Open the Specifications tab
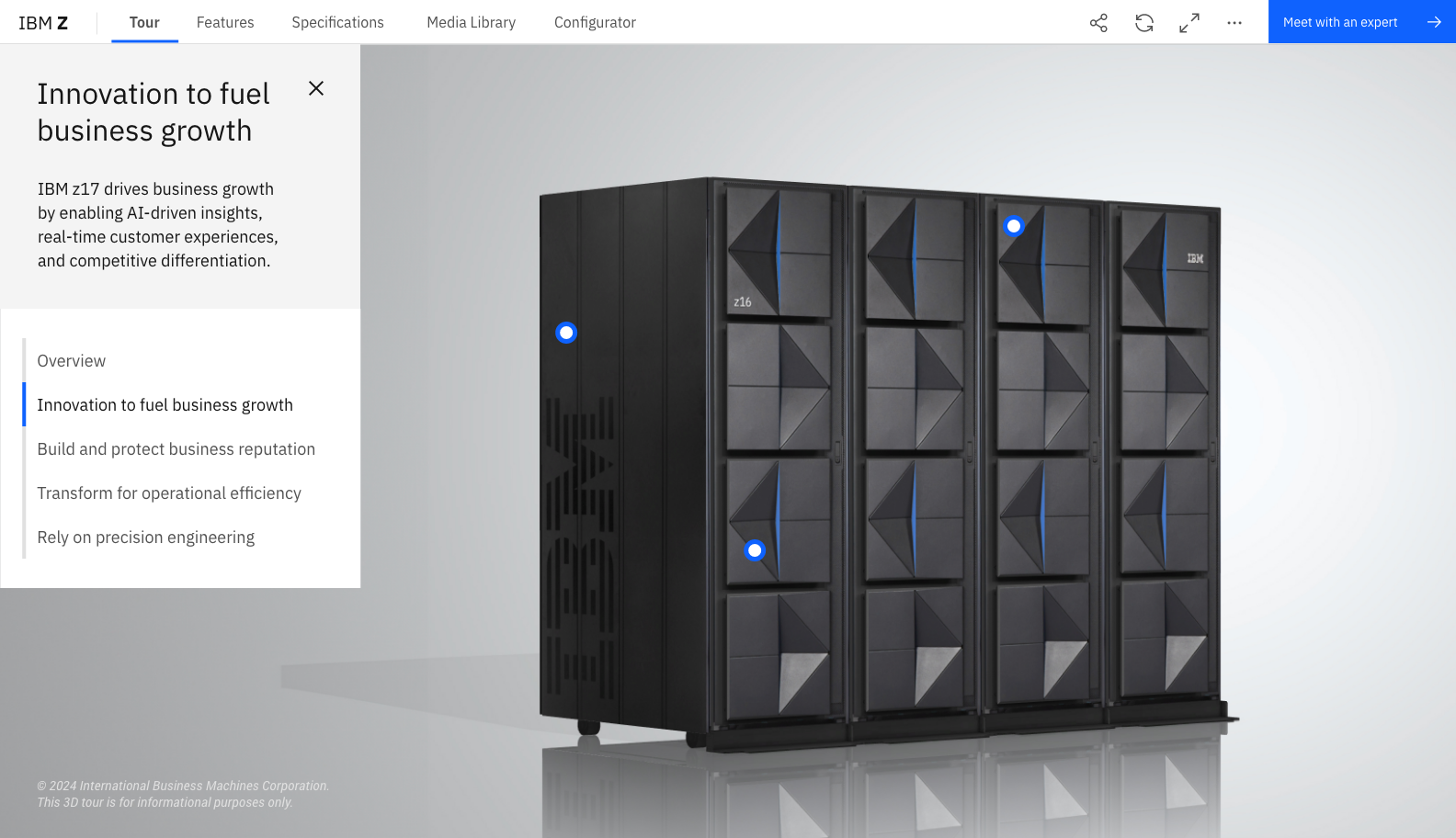 click(337, 22)
